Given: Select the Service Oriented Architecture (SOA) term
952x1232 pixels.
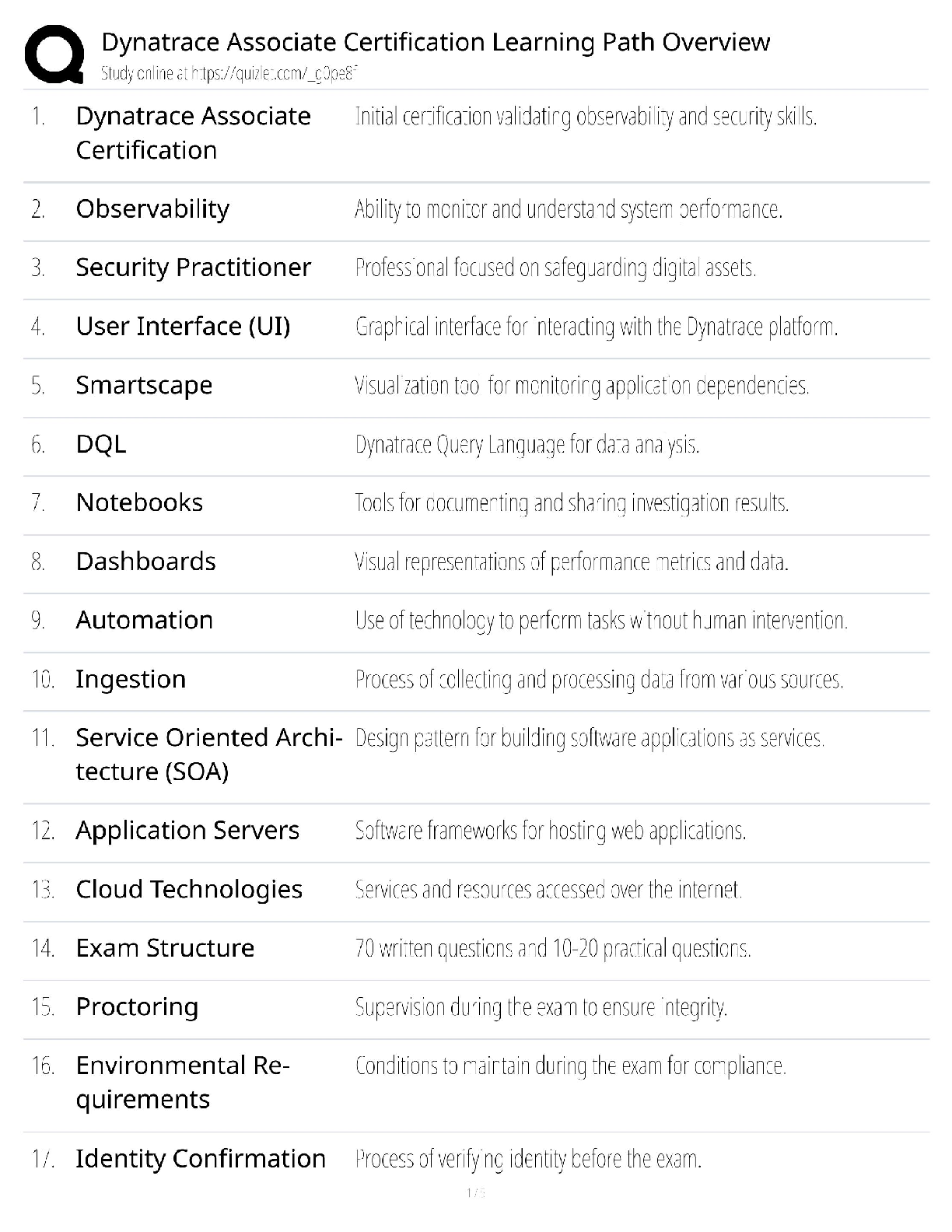Looking at the screenshot, I should (x=208, y=754).
